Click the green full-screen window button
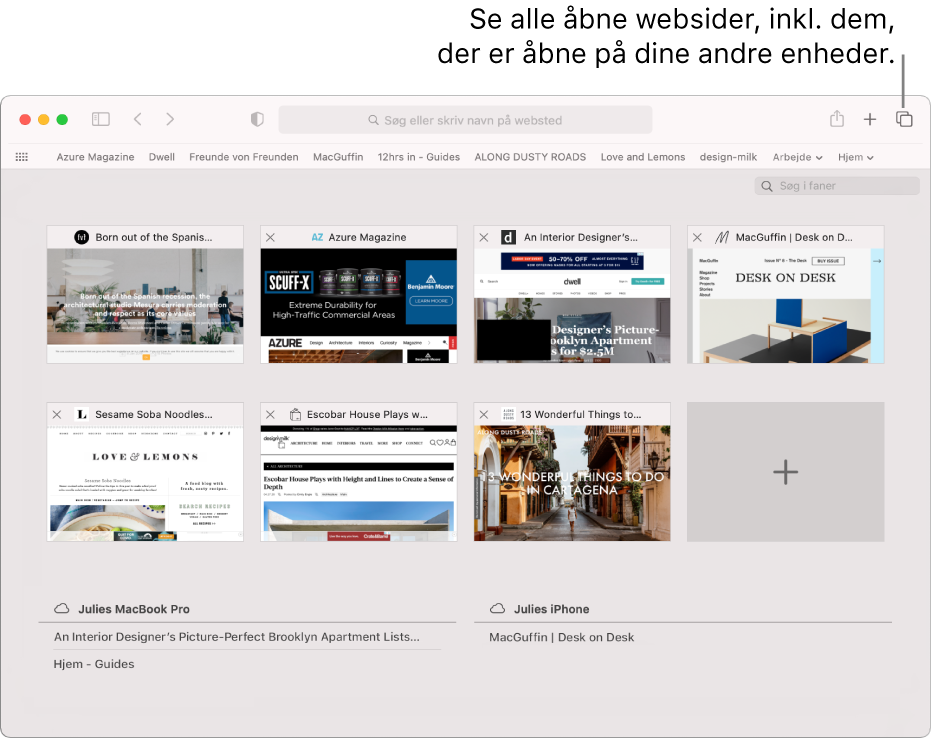Image resolution: width=931 pixels, height=739 pixels. pos(62,119)
